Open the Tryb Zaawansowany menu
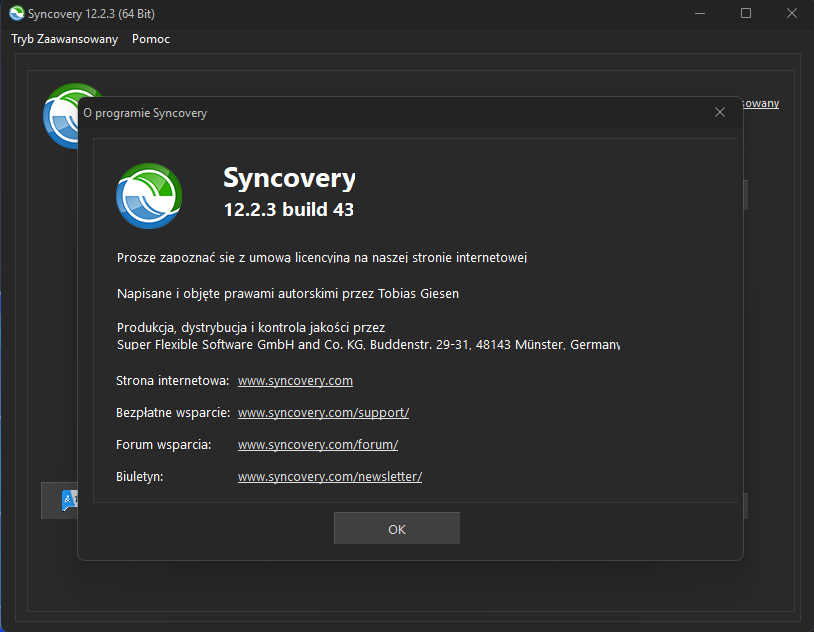Viewport: 814px width, 632px height. 64,39
